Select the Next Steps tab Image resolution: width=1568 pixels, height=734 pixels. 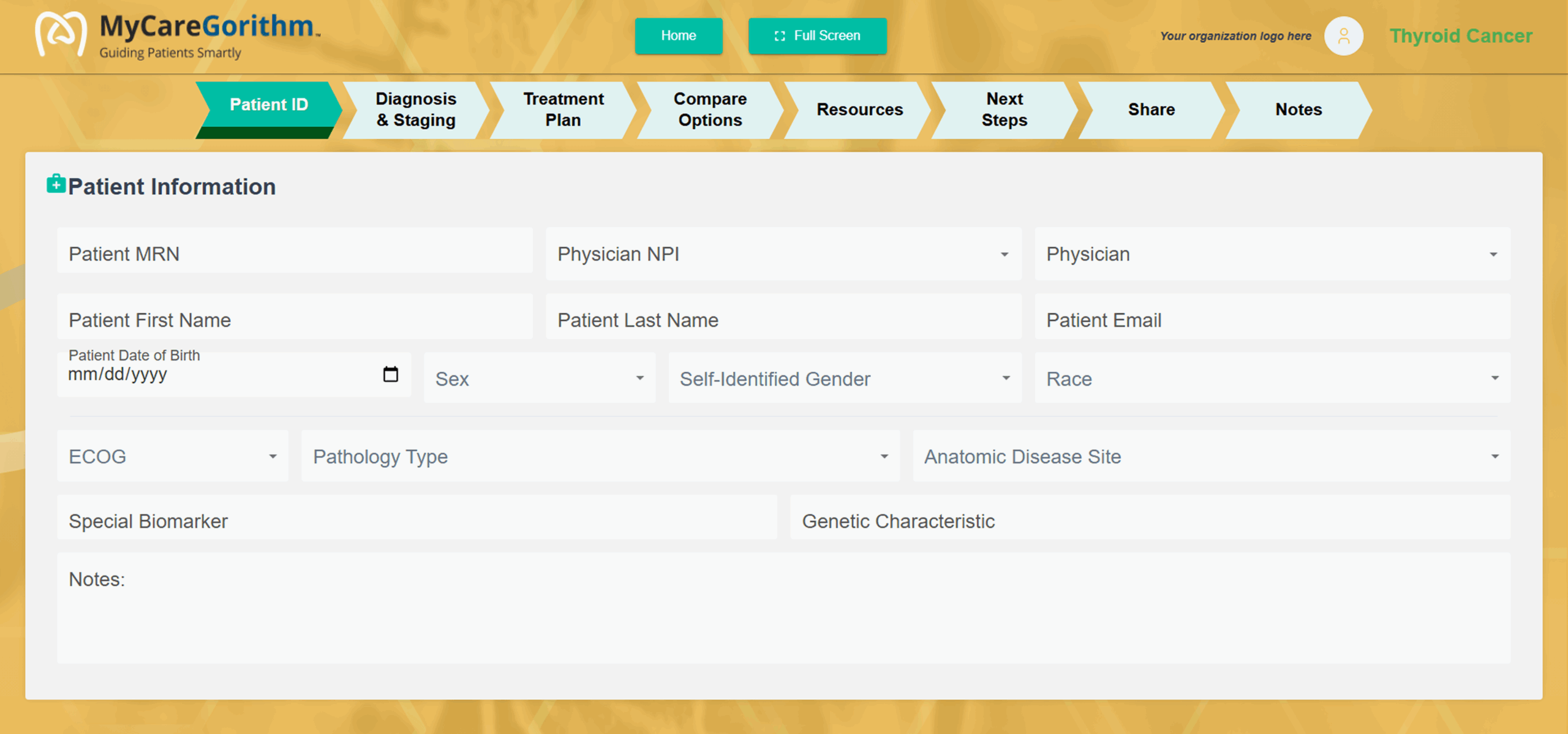coord(1004,110)
